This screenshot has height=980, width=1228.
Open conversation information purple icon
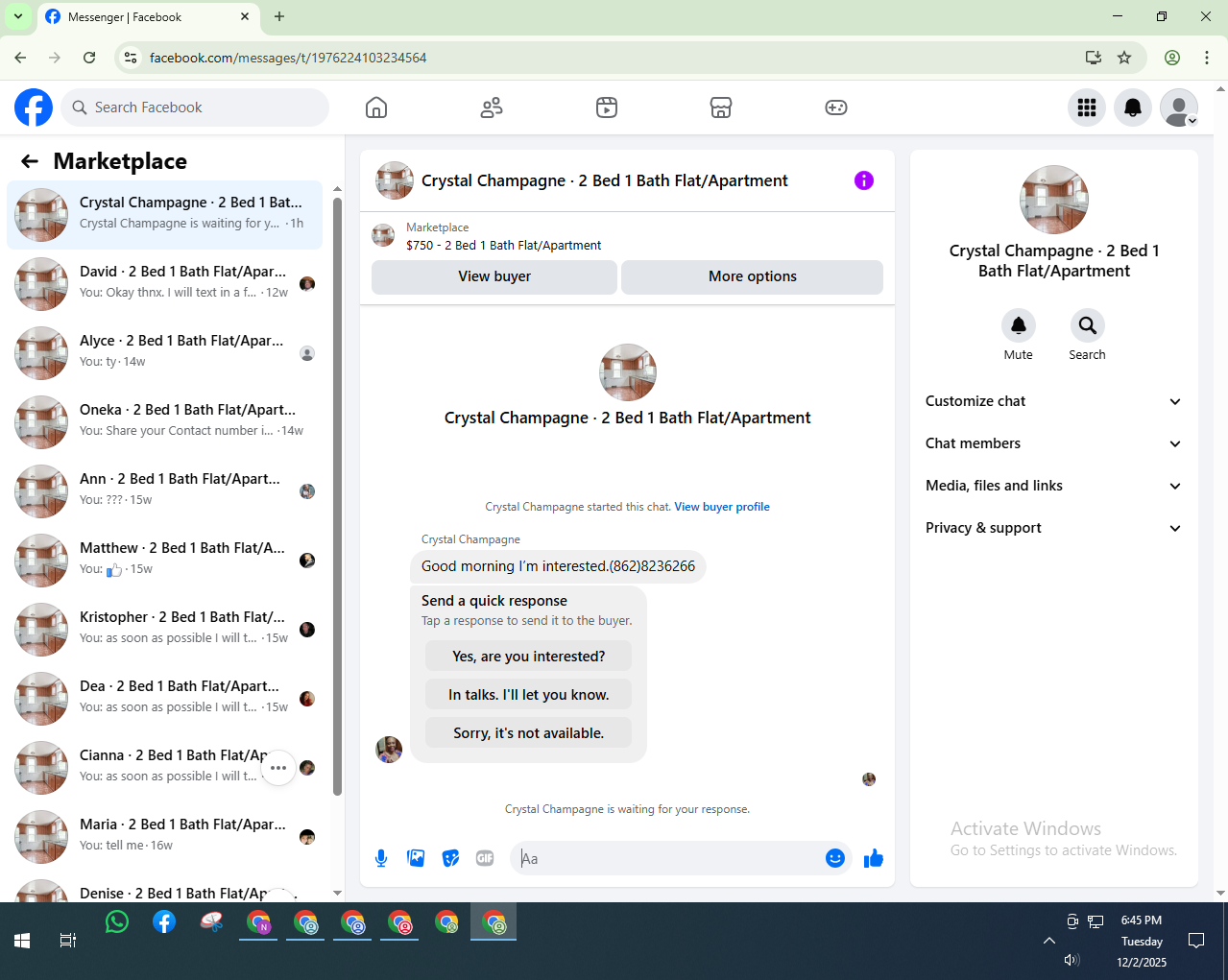tap(864, 180)
